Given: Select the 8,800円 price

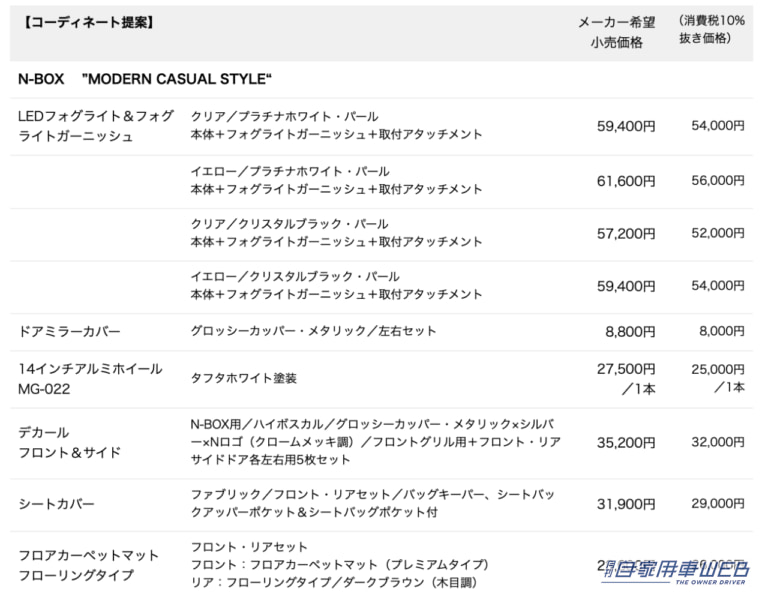Looking at the screenshot, I should (633, 331).
